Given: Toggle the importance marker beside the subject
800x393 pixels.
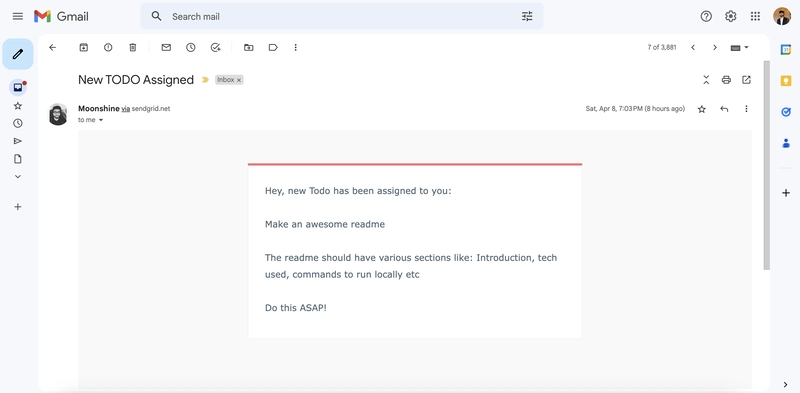Looking at the screenshot, I should click(205, 80).
